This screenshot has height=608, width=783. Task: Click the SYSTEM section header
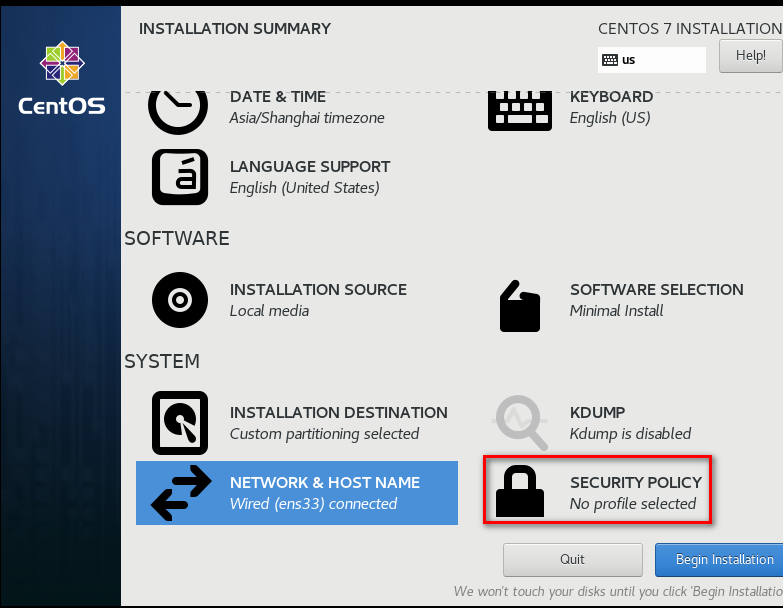click(162, 361)
